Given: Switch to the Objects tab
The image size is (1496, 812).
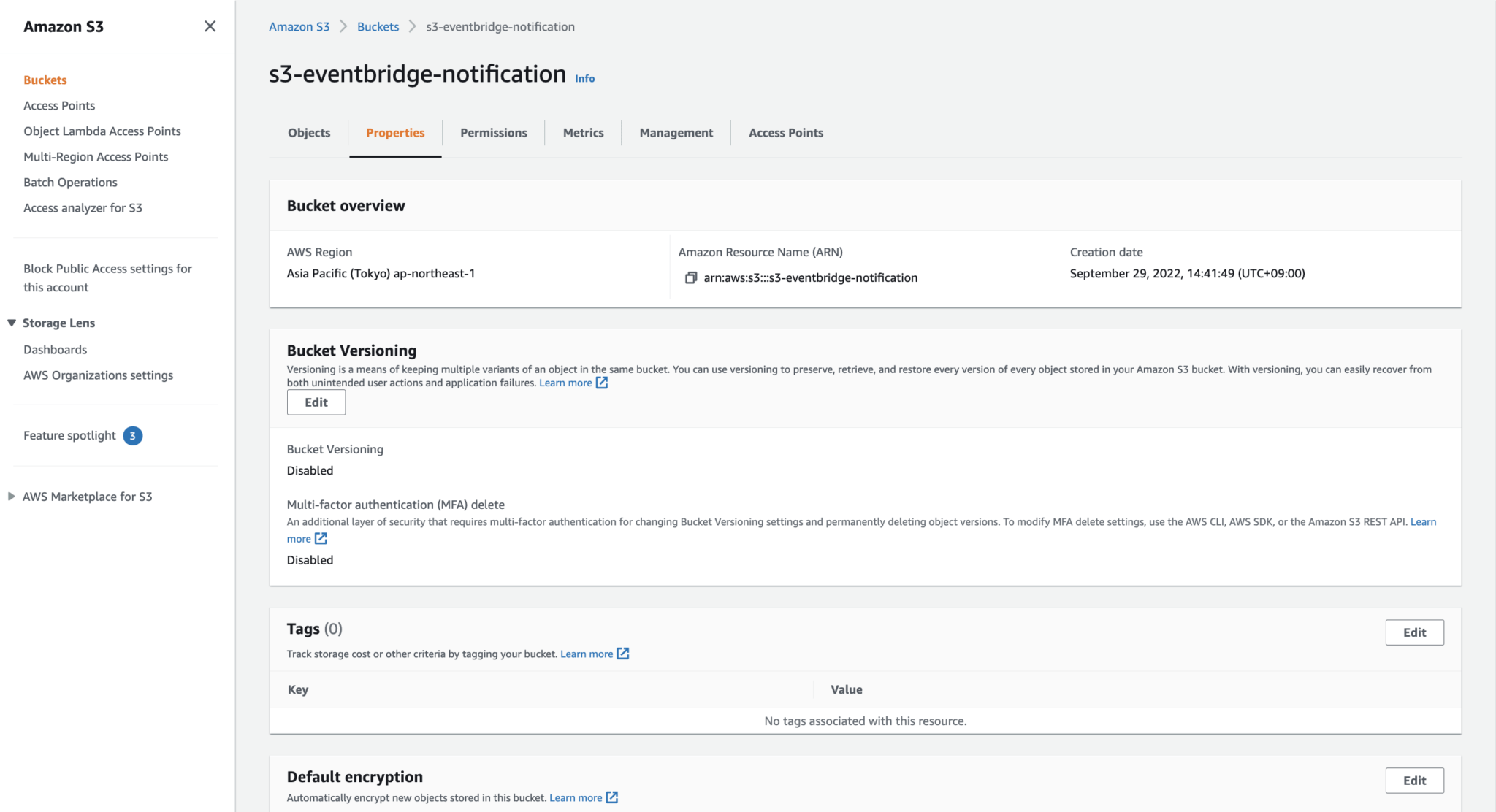Looking at the screenshot, I should coord(308,132).
